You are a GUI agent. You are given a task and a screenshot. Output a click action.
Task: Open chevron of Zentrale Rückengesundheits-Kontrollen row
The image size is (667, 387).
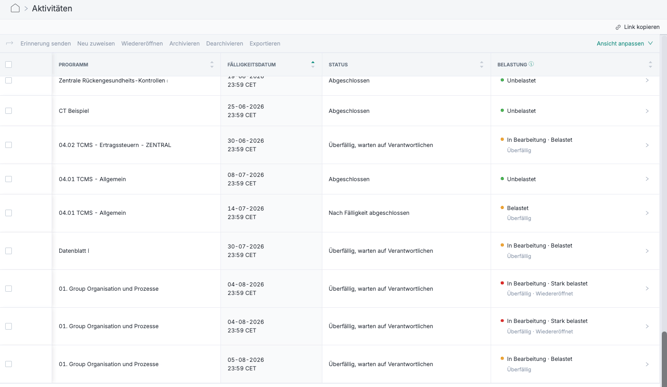tap(647, 80)
